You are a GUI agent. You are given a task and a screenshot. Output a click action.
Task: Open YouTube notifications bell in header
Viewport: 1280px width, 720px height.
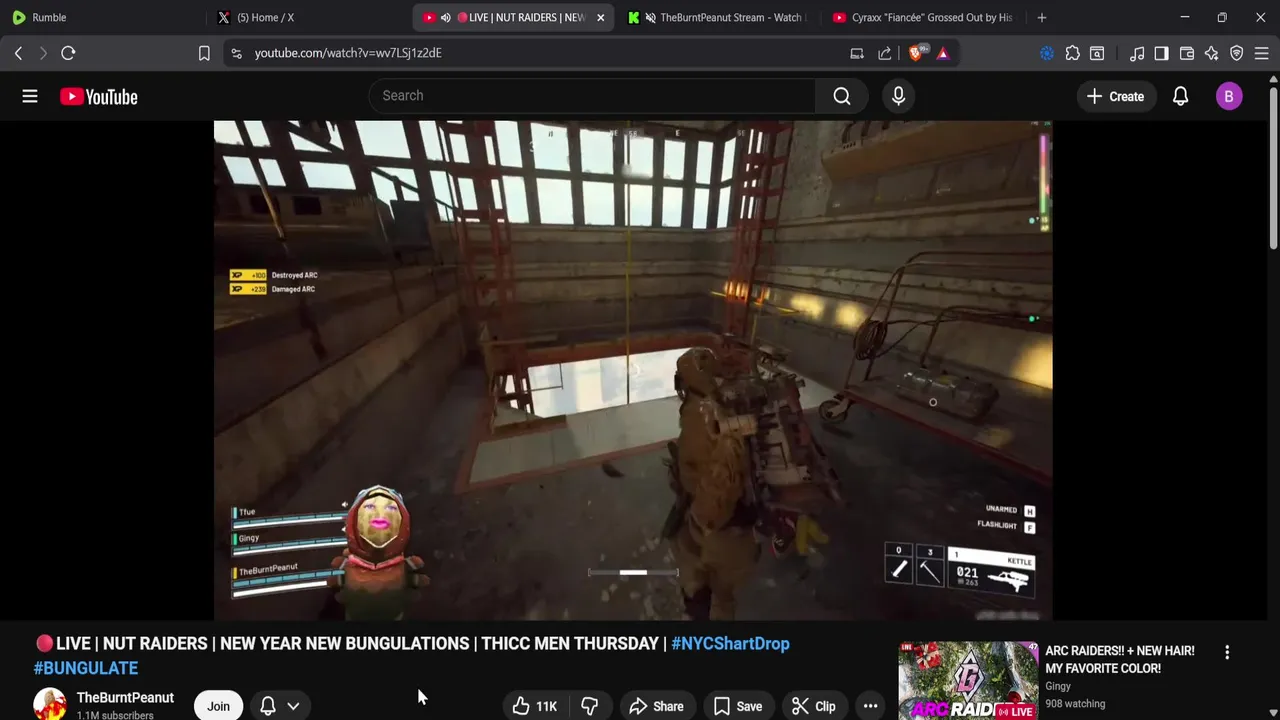tap(1180, 96)
